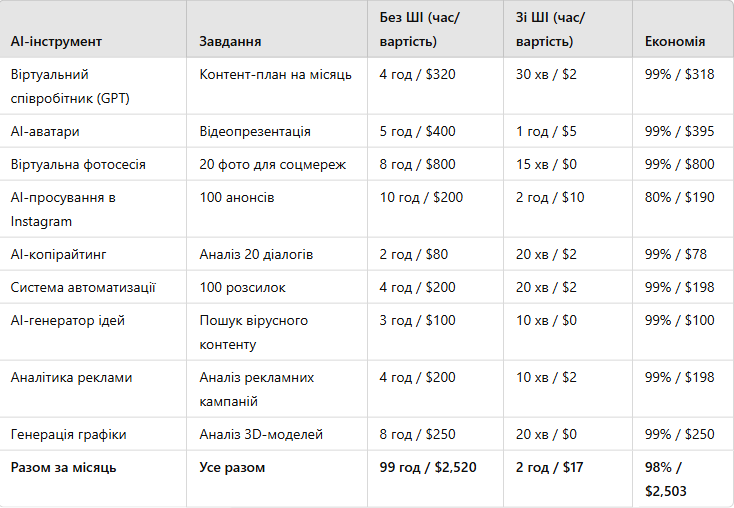The height and width of the screenshot is (508, 734).
Task: Click the 'Економія' column header
Action: (x=675, y=42)
